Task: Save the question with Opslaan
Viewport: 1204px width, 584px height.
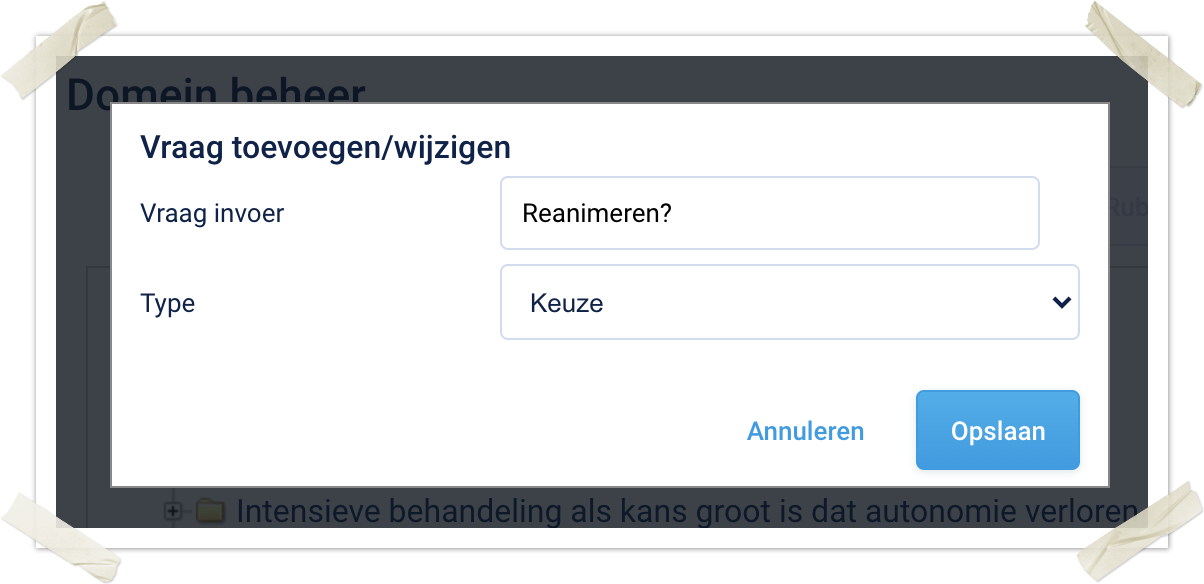Action: (x=997, y=430)
